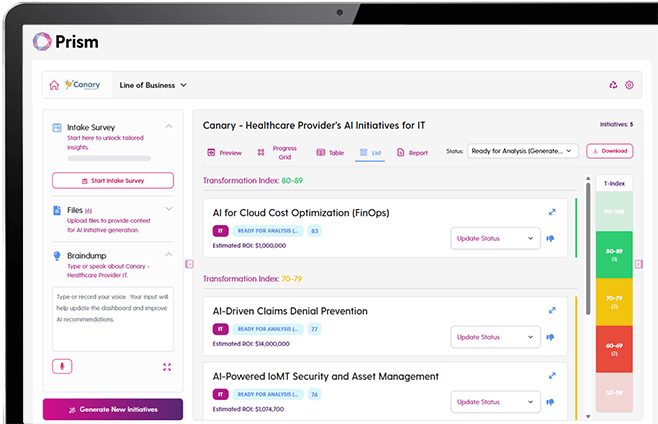Click Generate New Initiatives button
Screen dimensions: 658x424
point(112,410)
